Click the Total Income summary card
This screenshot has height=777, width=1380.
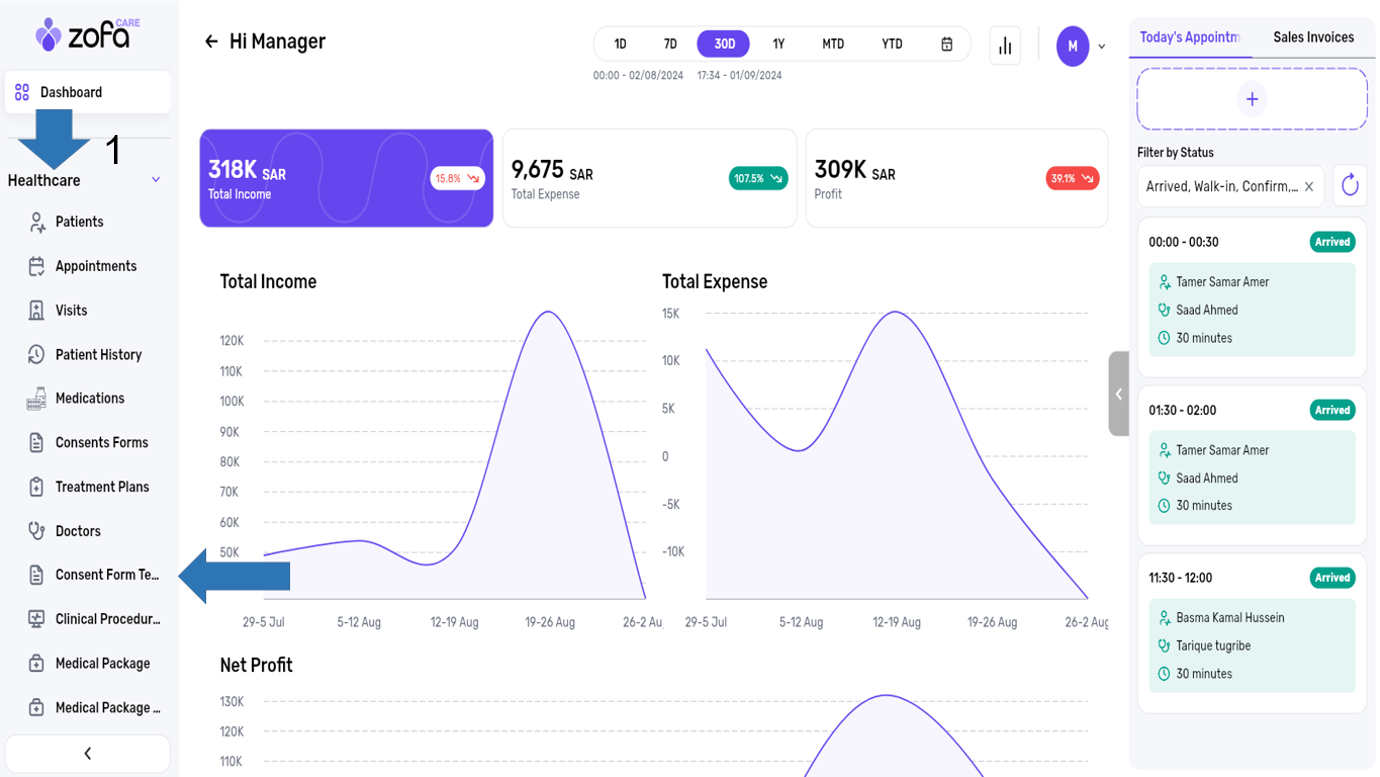[346, 178]
